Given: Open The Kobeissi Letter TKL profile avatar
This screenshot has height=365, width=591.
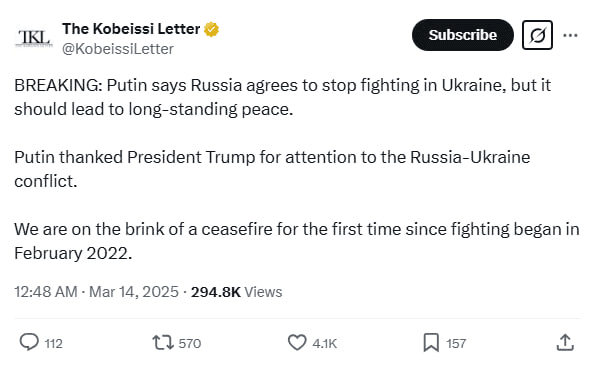Looking at the screenshot, I should point(34,38).
